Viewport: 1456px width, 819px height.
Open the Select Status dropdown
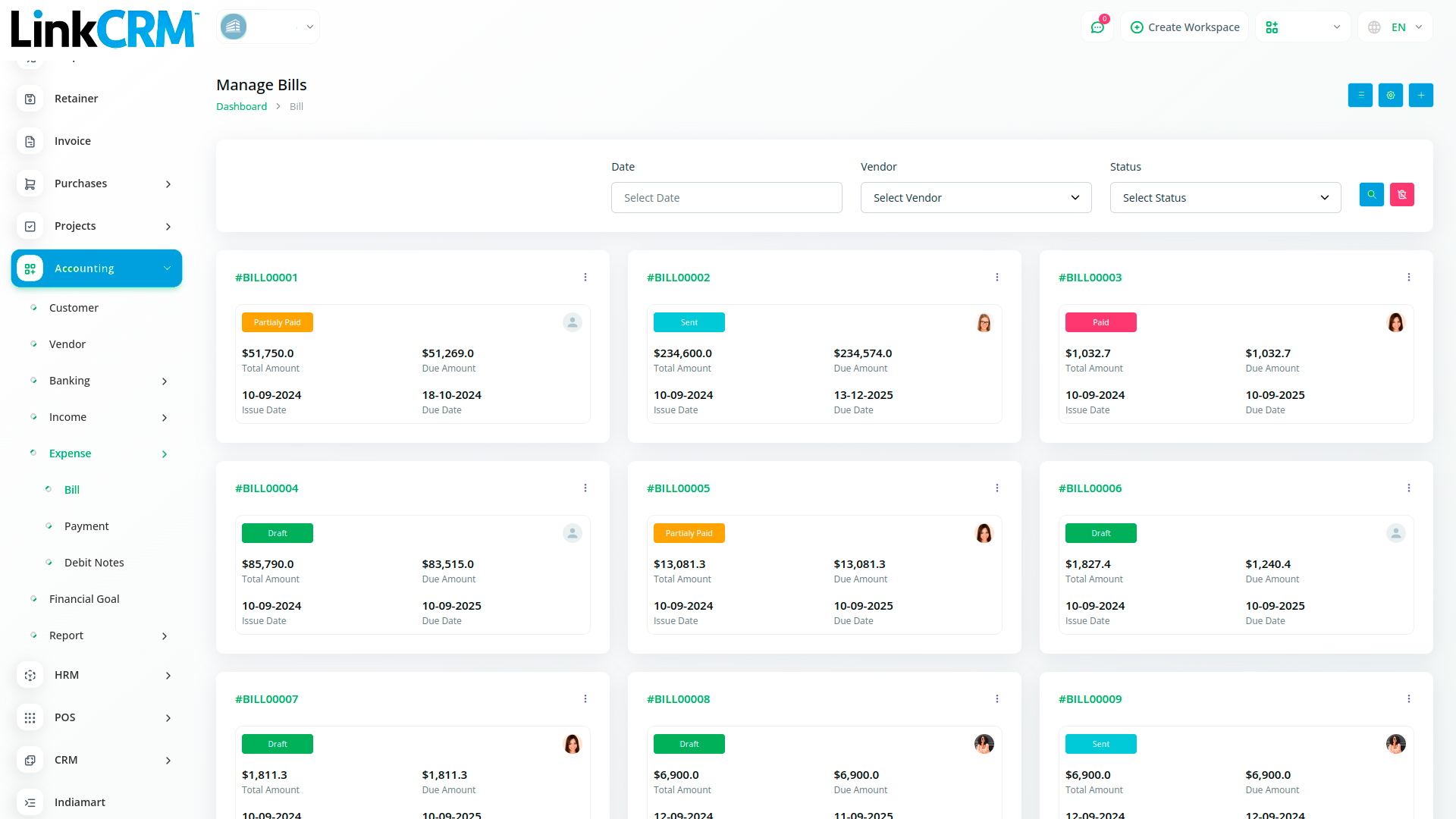[x=1225, y=198]
